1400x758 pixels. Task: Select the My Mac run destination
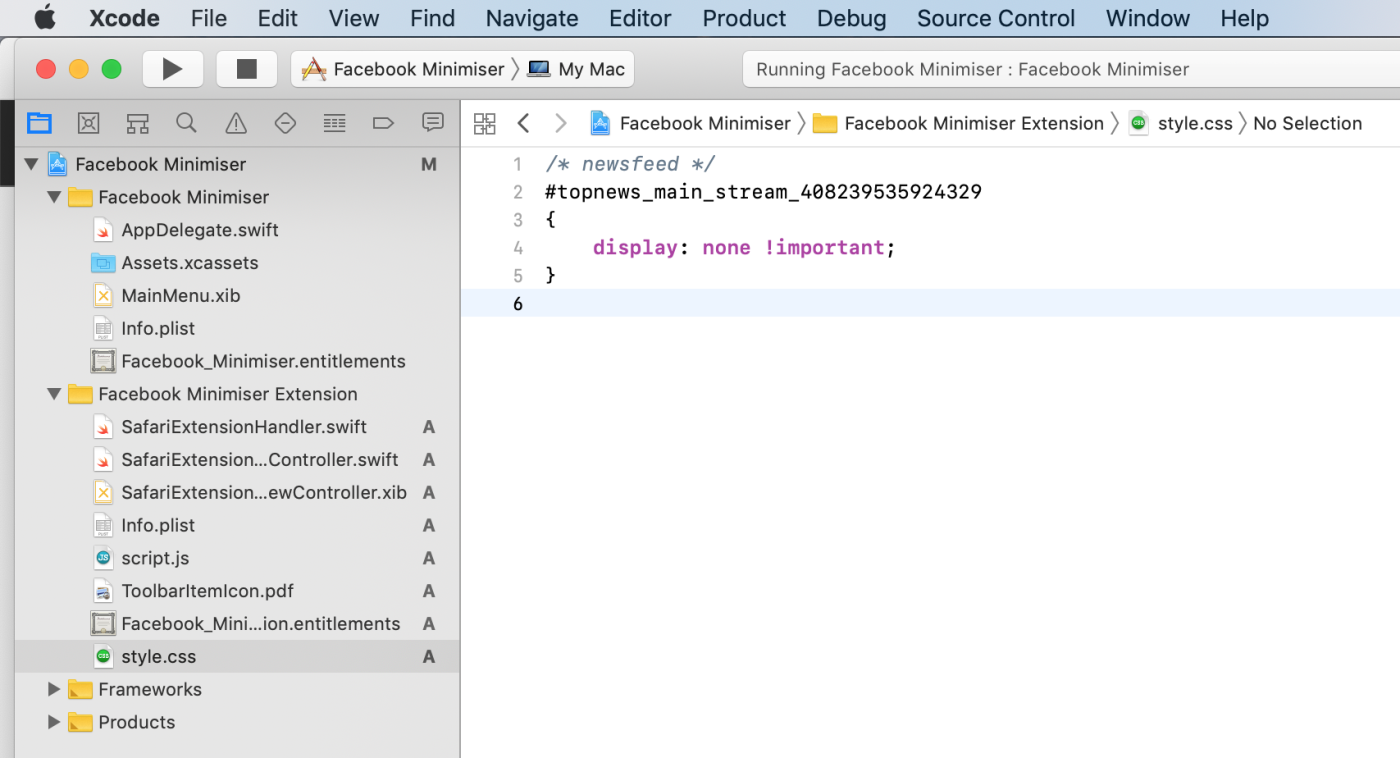(577, 69)
